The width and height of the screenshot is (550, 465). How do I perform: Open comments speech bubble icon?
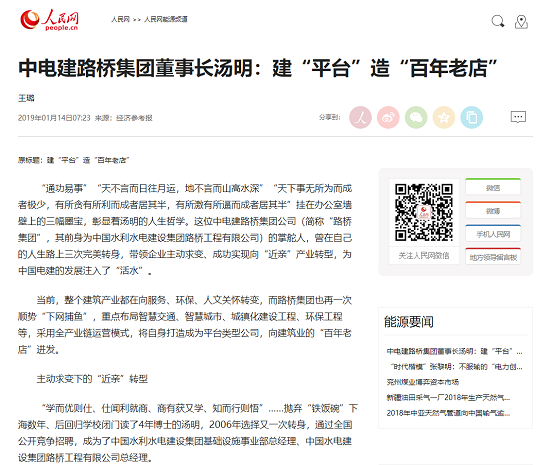518,117
